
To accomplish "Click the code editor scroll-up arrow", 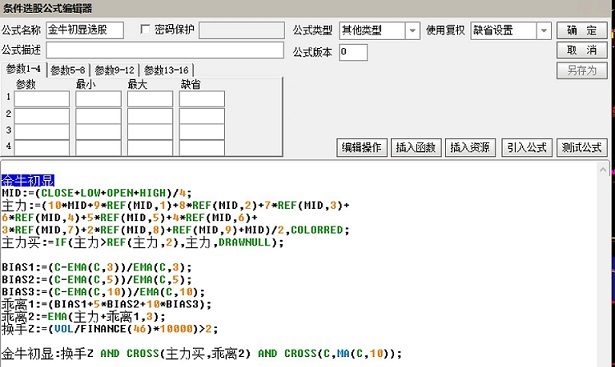I will [603, 170].
